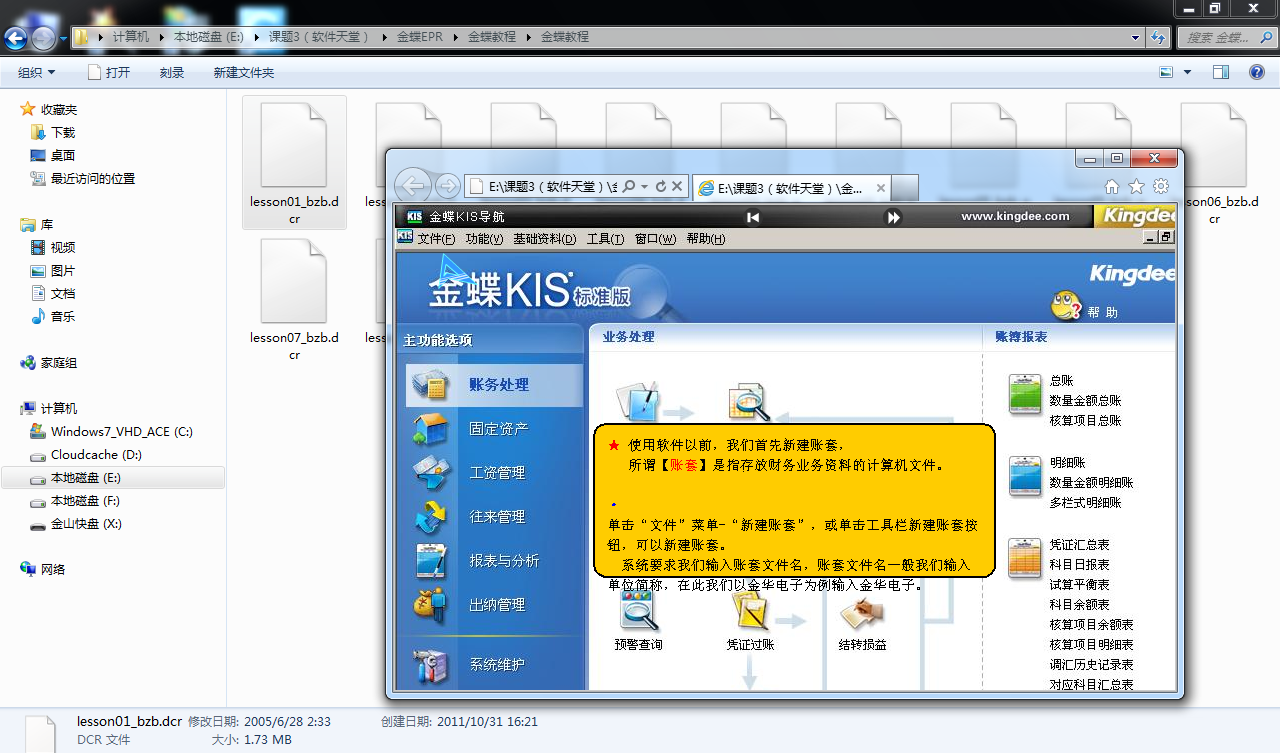Click the Explorer help question icon
Screen dimensions: 1280x753
[1257, 72]
